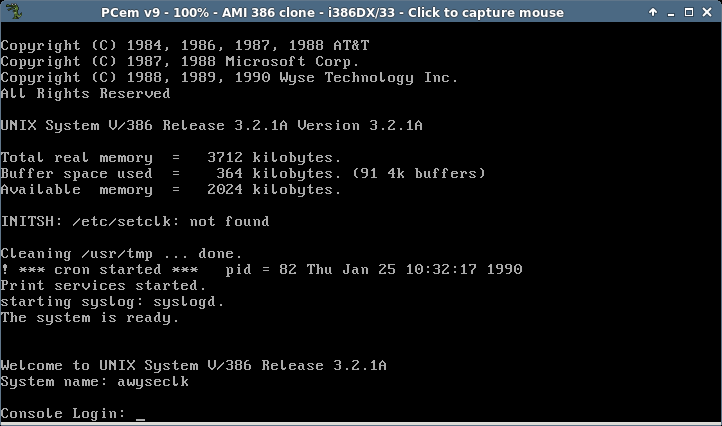This screenshot has width=722, height=426.
Task: Click the "Cleaning /usr/tmp ... done." line
Action: click(x=122, y=253)
